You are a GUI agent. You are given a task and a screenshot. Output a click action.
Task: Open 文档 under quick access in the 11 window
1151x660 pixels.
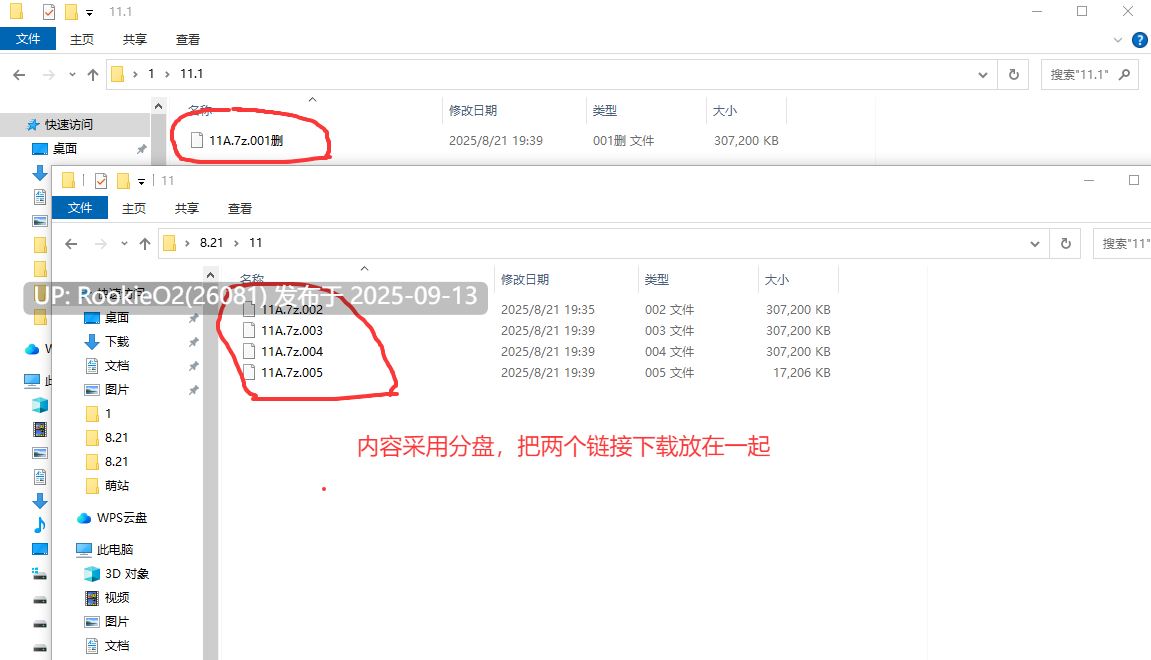click(x=117, y=366)
